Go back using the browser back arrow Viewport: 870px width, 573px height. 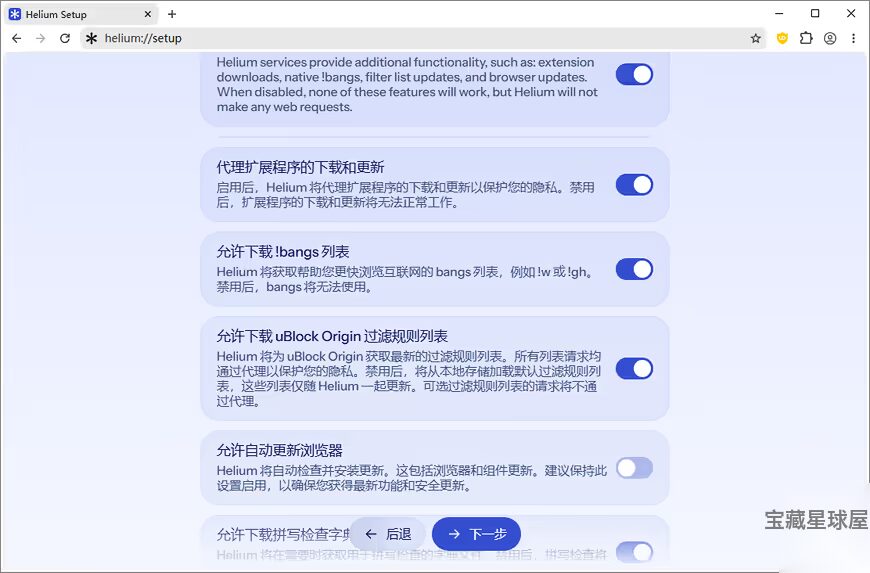[x=17, y=38]
